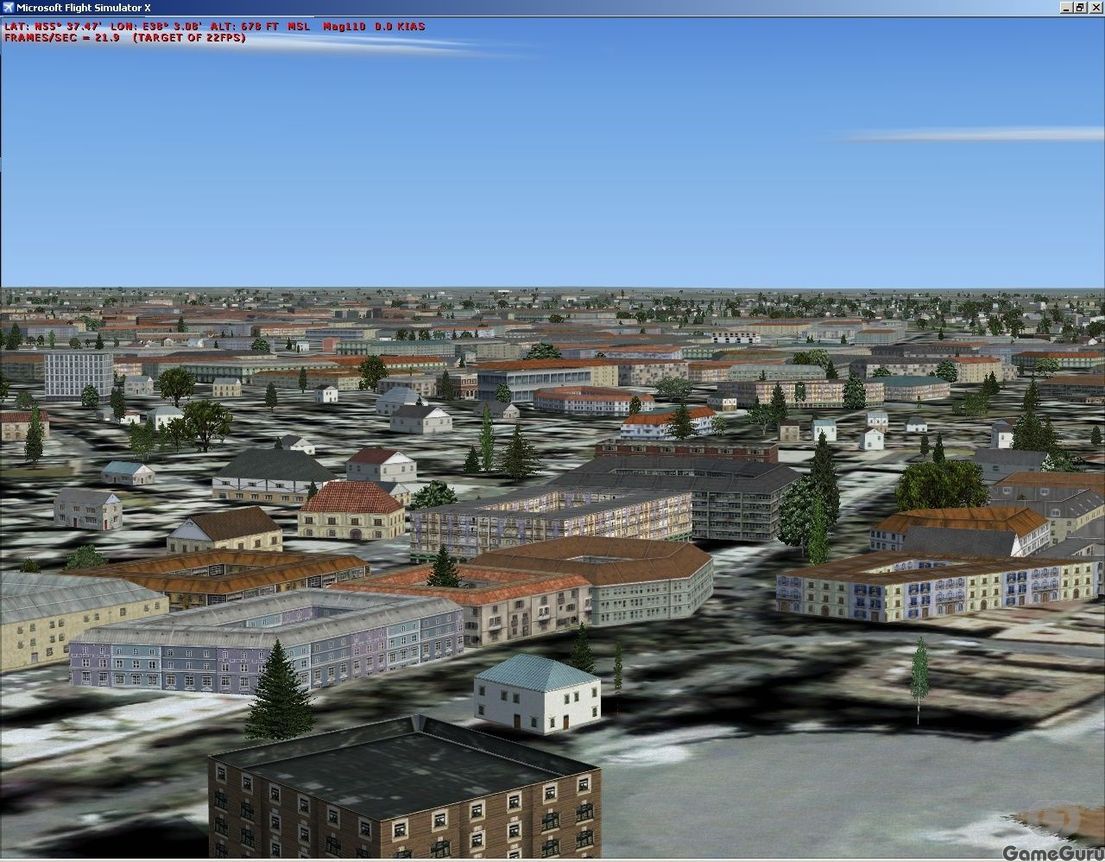Click the "LAT: N55° 37.47'" latitude readout

tap(54, 27)
